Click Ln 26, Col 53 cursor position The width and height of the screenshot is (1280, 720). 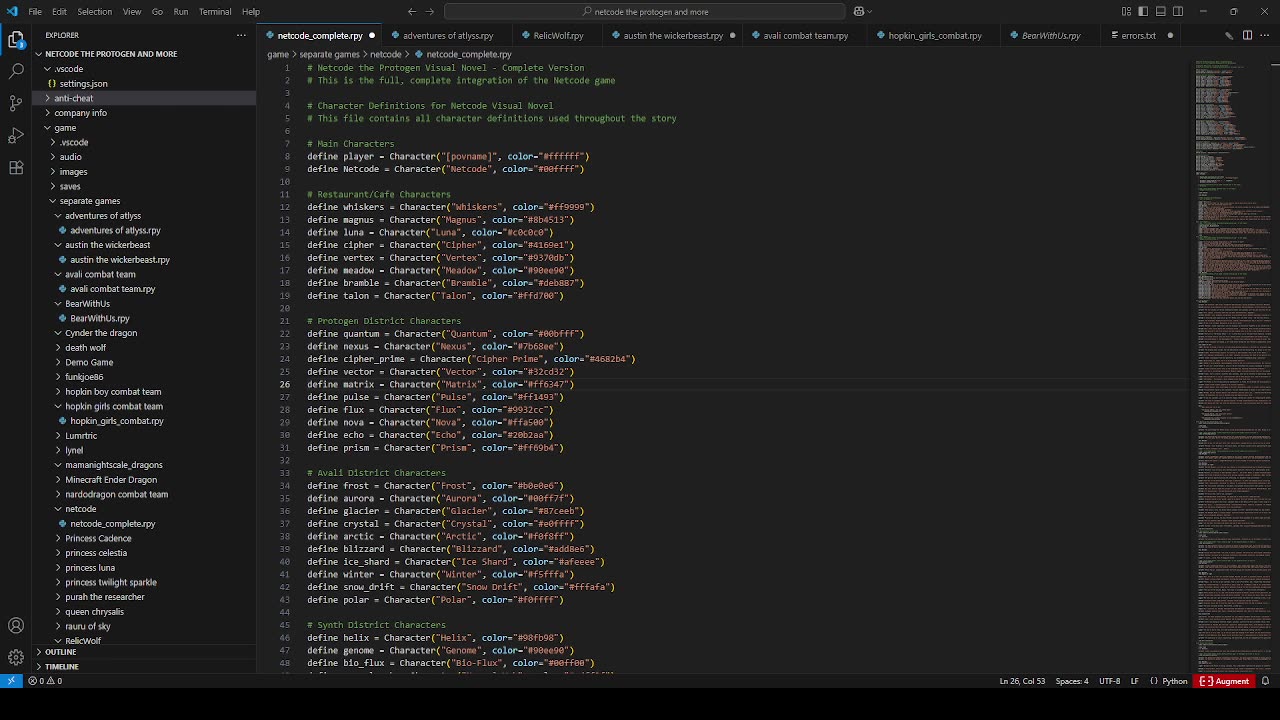(x=1022, y=681)
